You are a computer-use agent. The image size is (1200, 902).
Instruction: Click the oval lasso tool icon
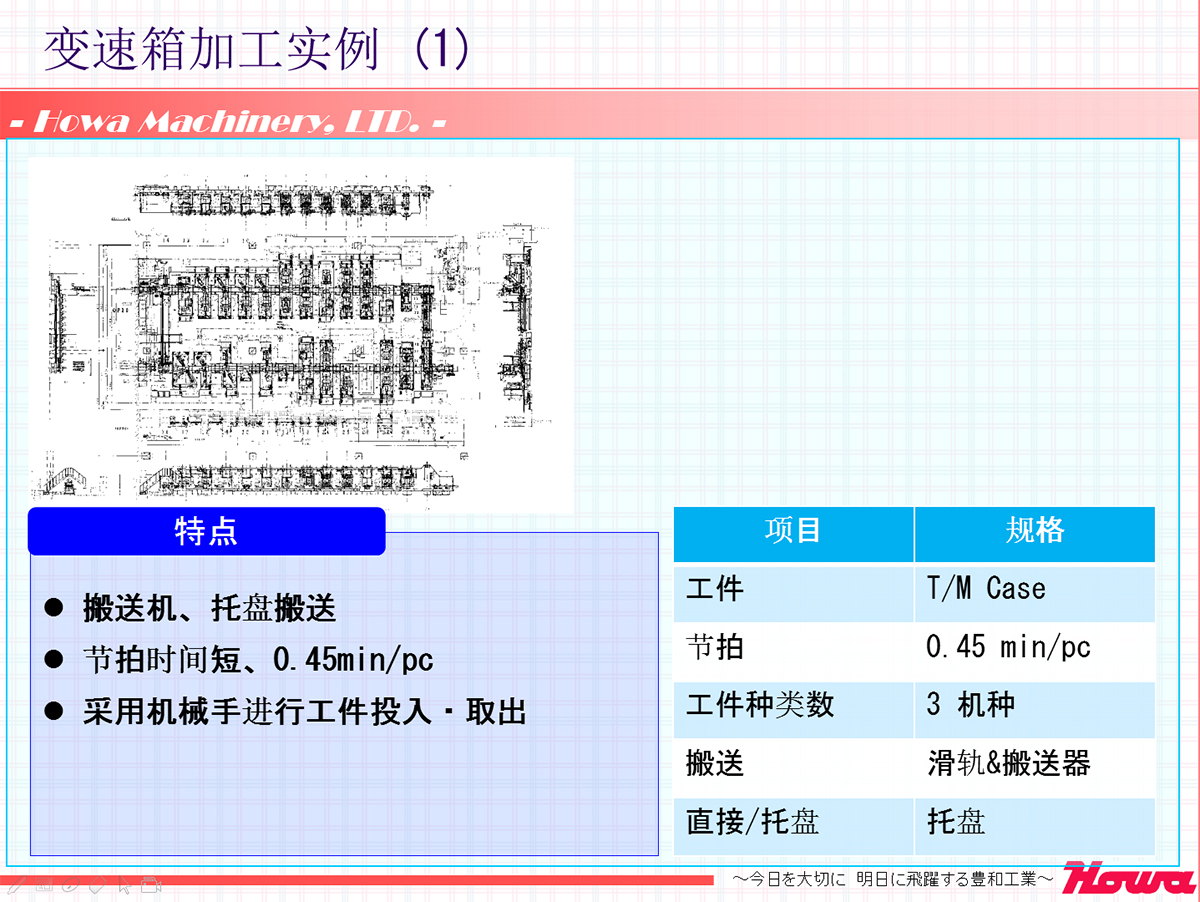tap(70, 884)
